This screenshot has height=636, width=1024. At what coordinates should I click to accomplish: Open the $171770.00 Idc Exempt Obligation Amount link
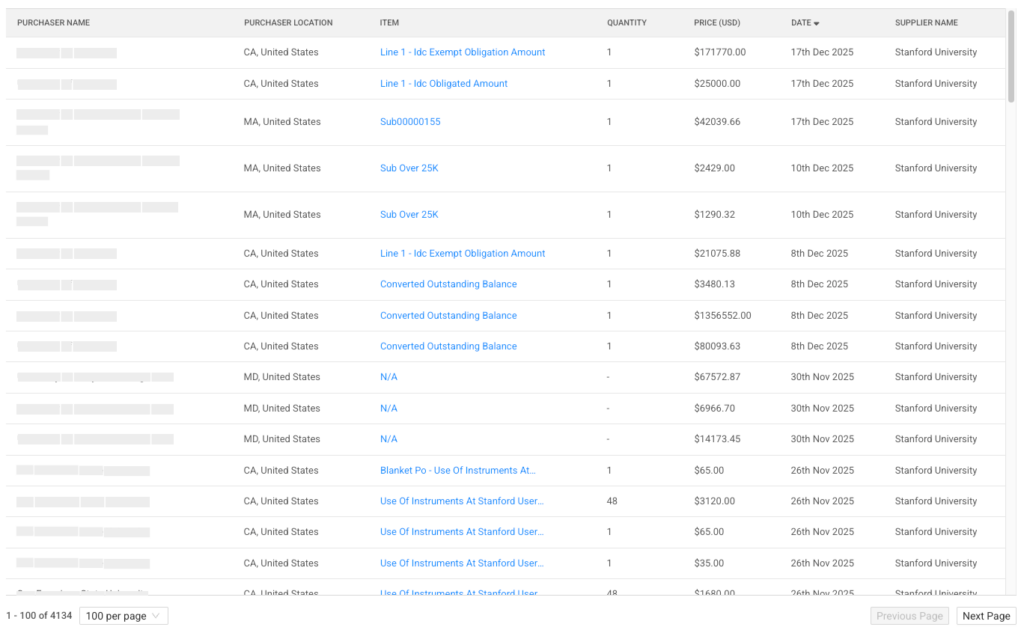(x=462, y=52)
